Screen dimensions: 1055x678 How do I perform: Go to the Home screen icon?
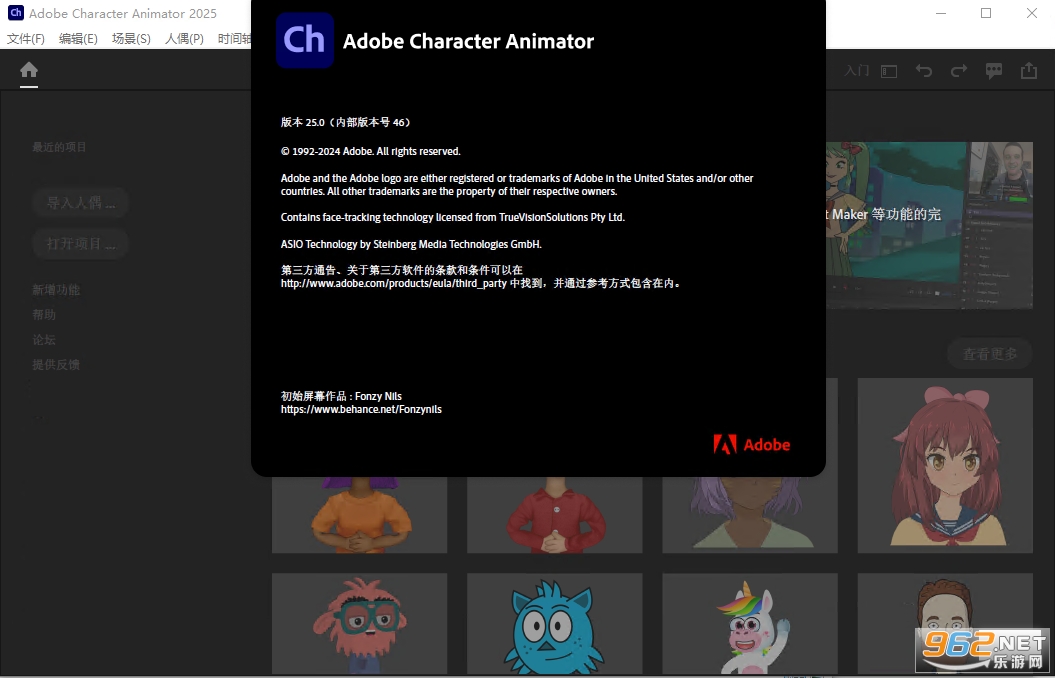(29, 69)
